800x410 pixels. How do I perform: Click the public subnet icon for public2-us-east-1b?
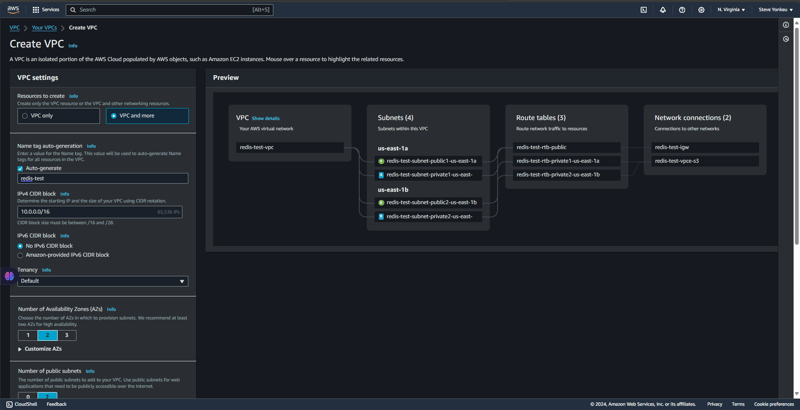point(381,202)
